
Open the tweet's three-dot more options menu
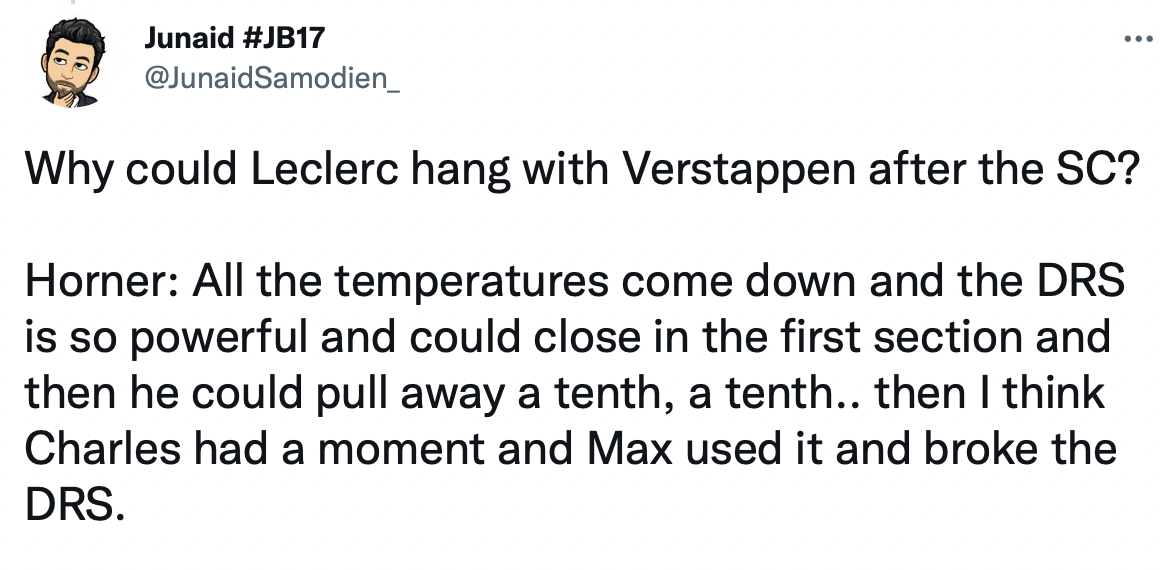point(1132,42)
